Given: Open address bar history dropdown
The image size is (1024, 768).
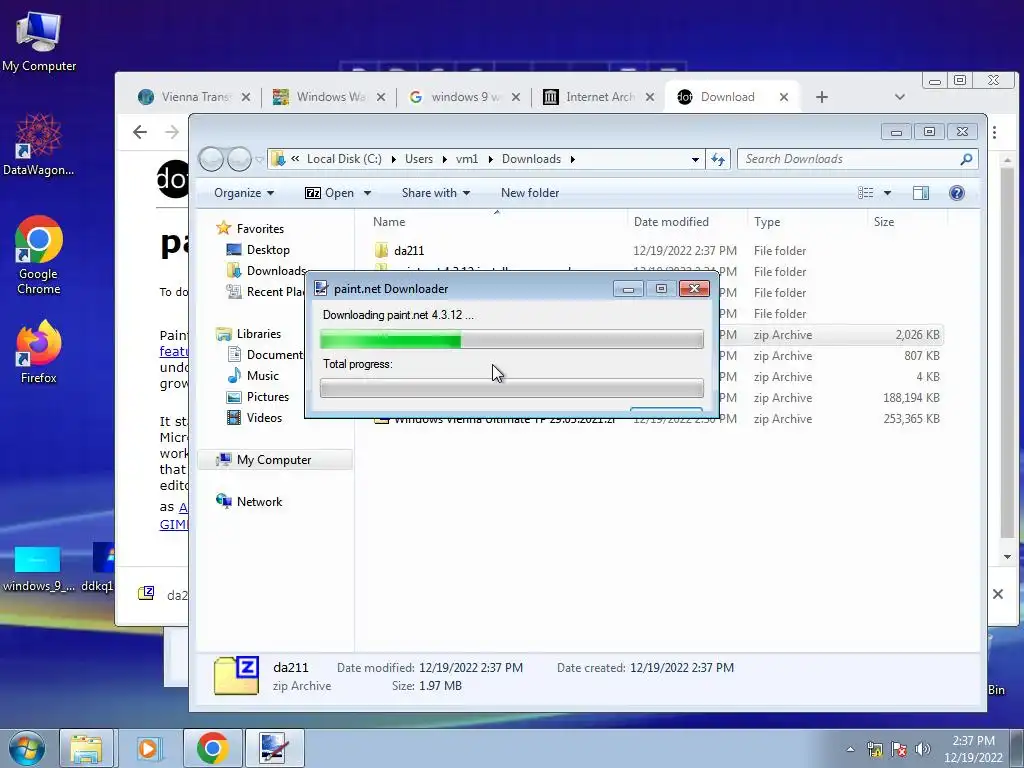Looking at the screenshot, I should (695, 159).
